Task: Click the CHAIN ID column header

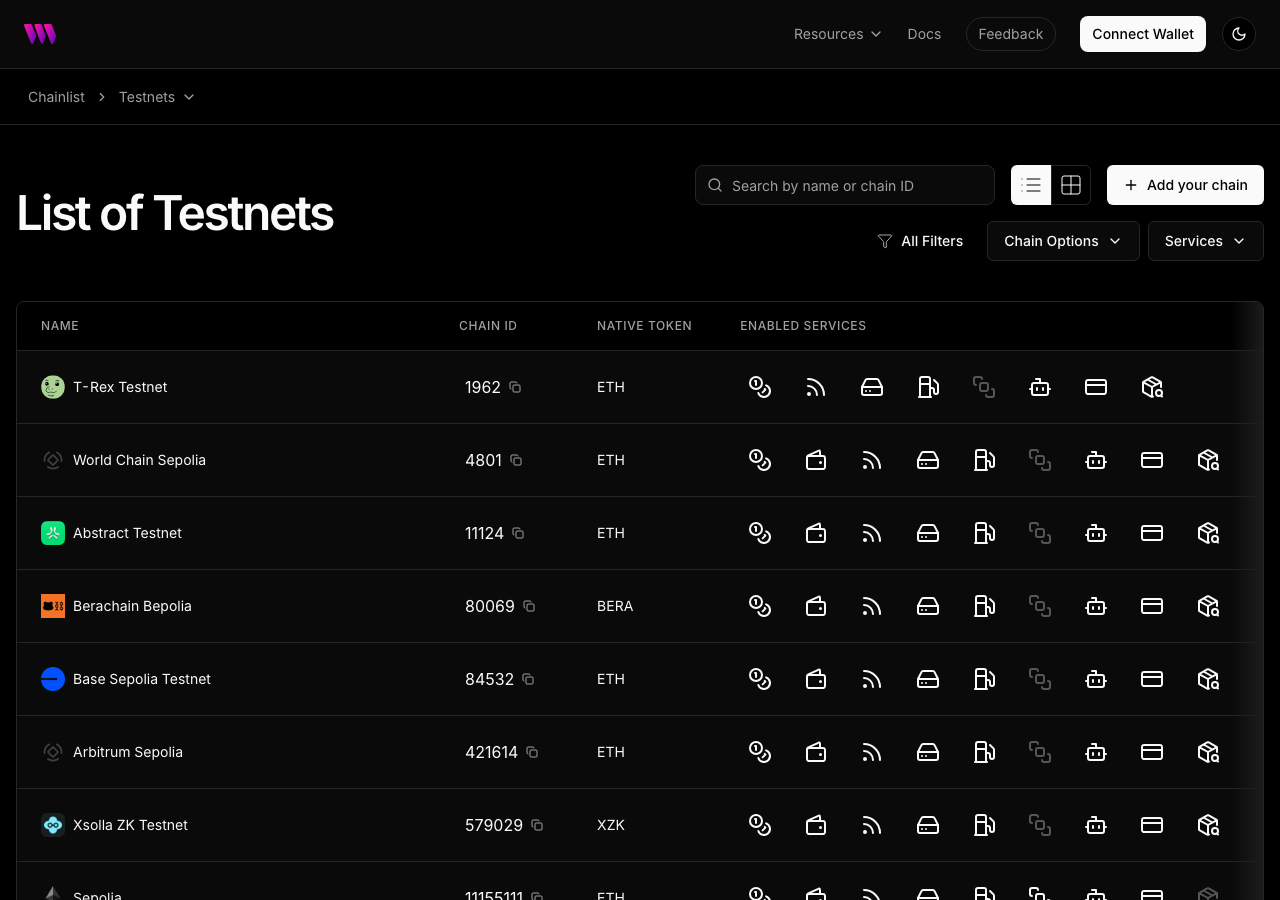Action: [488, 326]
